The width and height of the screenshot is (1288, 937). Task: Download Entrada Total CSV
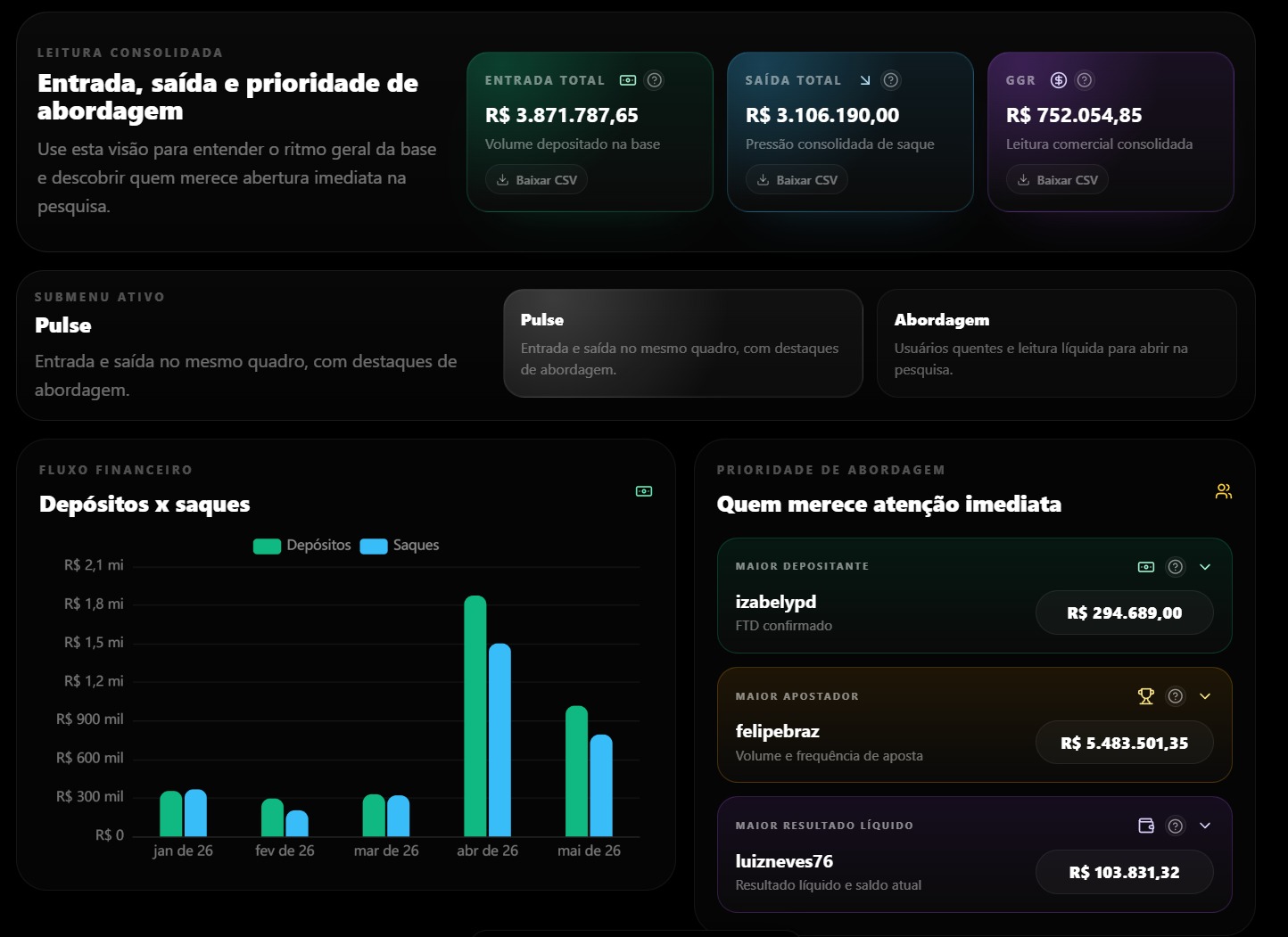click(537, 180)
